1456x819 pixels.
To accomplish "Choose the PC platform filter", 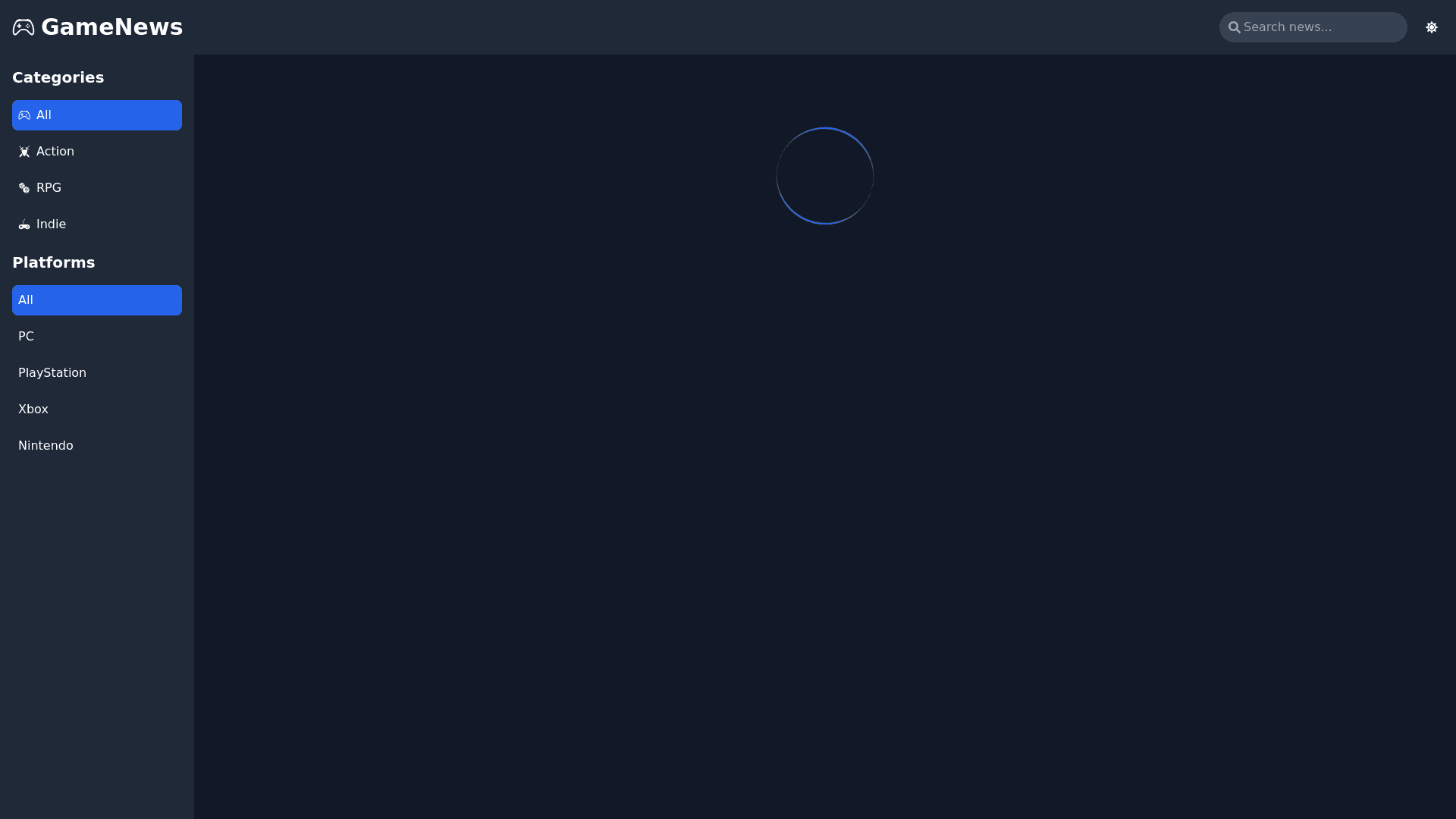I will 97,337.
